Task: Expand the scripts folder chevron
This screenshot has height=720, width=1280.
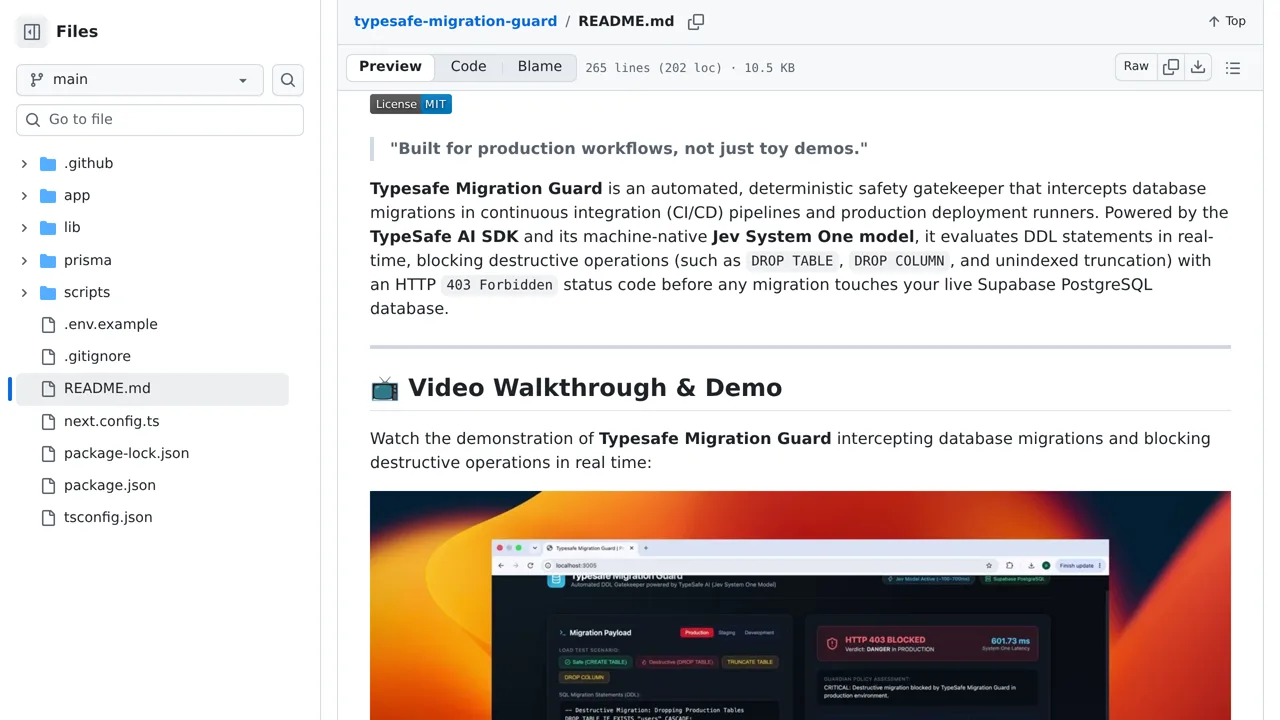Action: [x=24, y=292]
